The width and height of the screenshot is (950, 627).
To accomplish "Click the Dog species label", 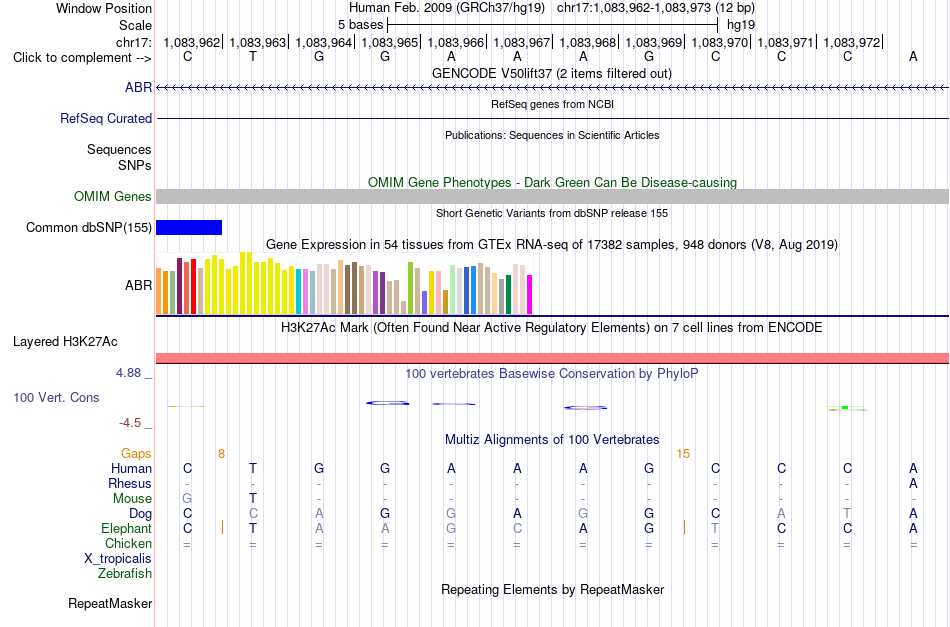I will coord(140,514).
